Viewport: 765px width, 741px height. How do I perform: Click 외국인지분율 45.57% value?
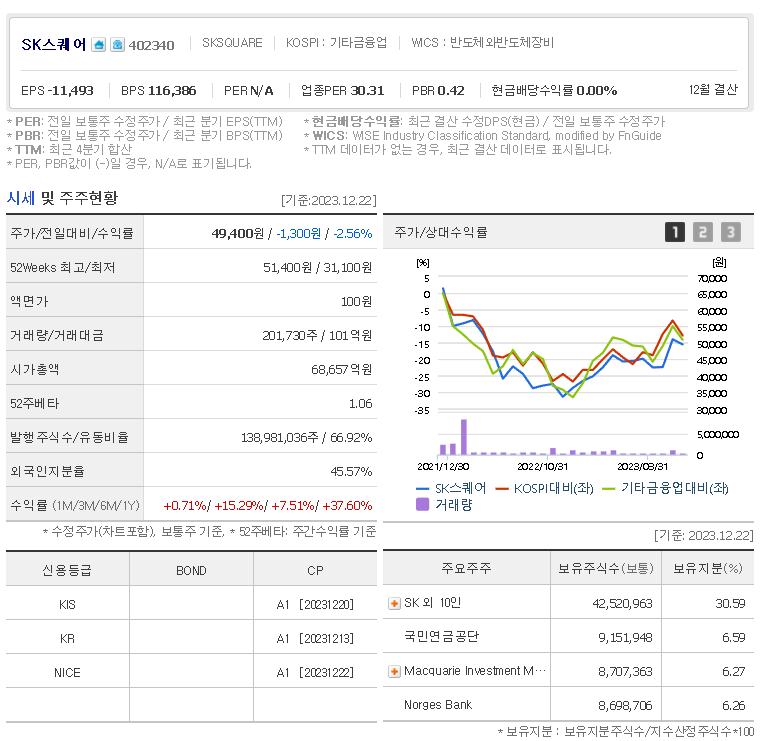(x=351, y=472)
